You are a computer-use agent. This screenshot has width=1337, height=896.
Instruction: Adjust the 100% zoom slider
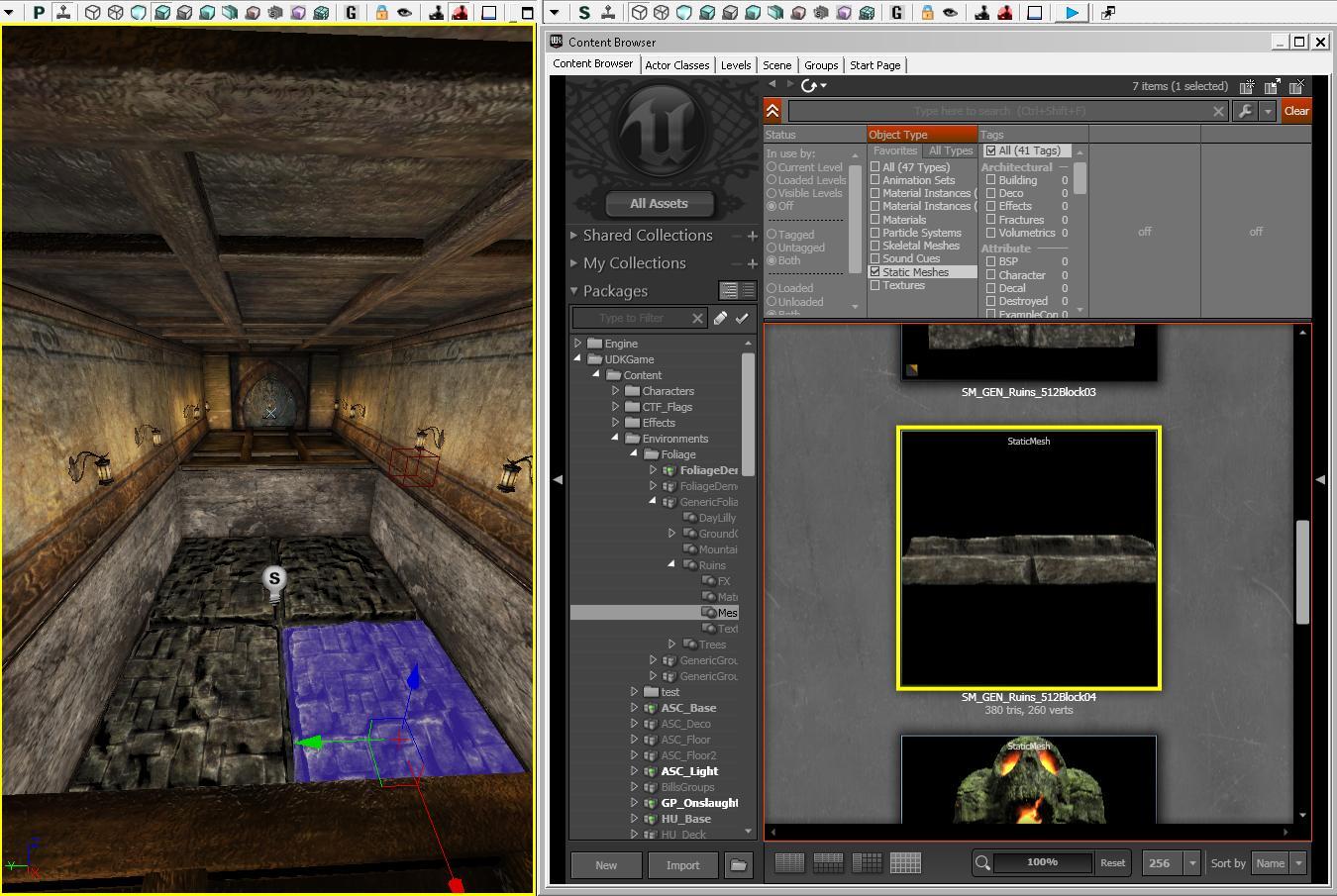pyautogui.click(x=1042, y=862)
